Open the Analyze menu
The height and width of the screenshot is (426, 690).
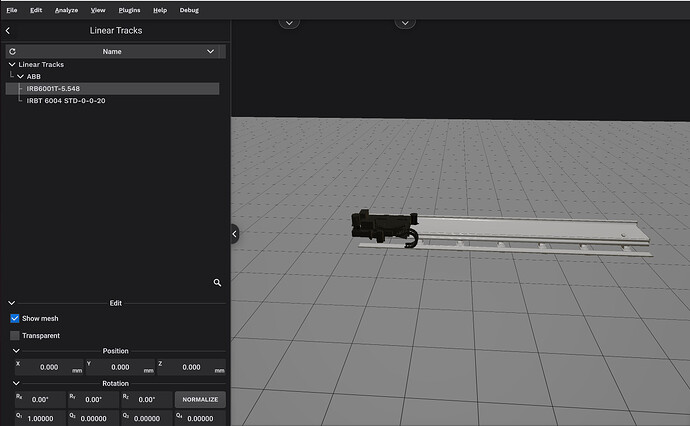pyautogui.click(x=67, y=9)
